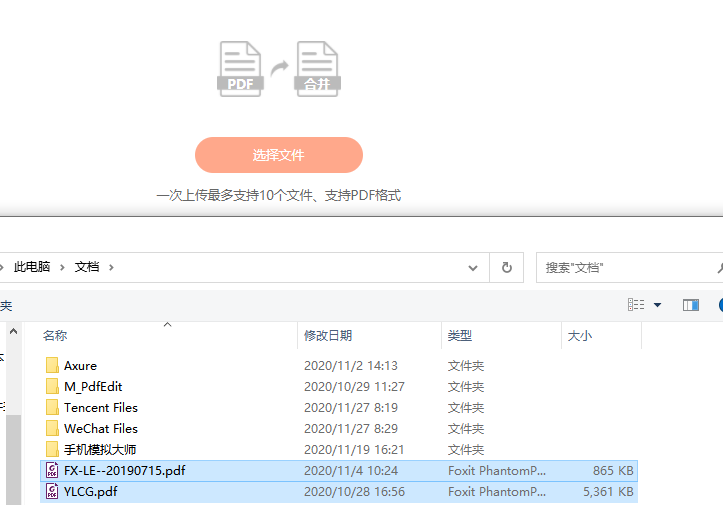
Task: Click the upload hint text about 10个文件
Action: pos(279,196)
